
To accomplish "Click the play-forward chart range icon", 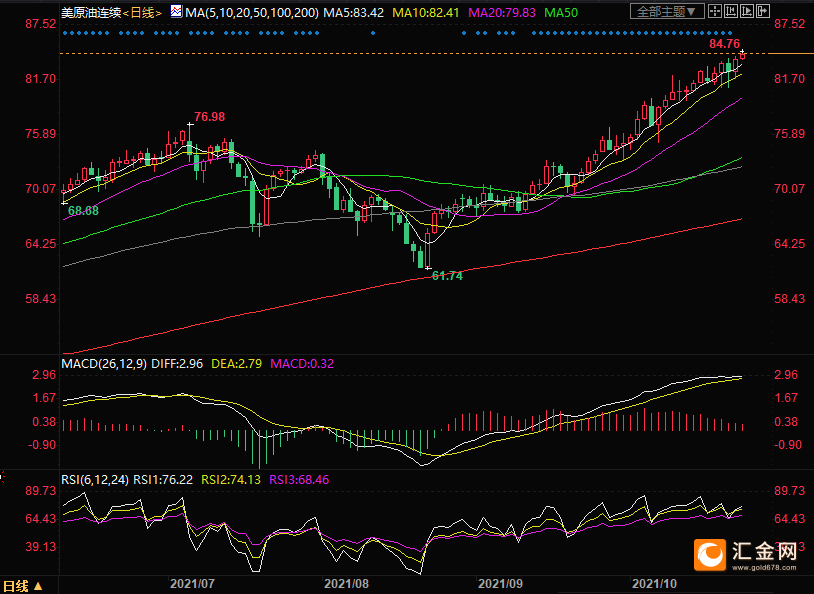I will tap(747, 11).
